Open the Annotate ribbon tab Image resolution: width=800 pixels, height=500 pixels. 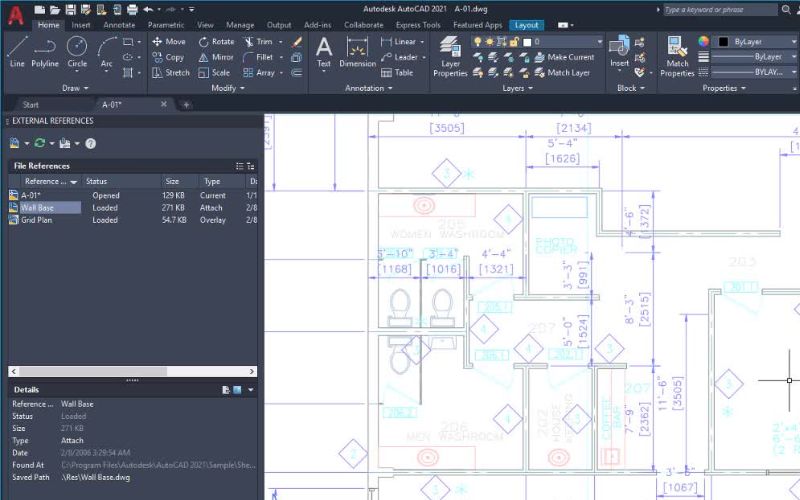119,24
